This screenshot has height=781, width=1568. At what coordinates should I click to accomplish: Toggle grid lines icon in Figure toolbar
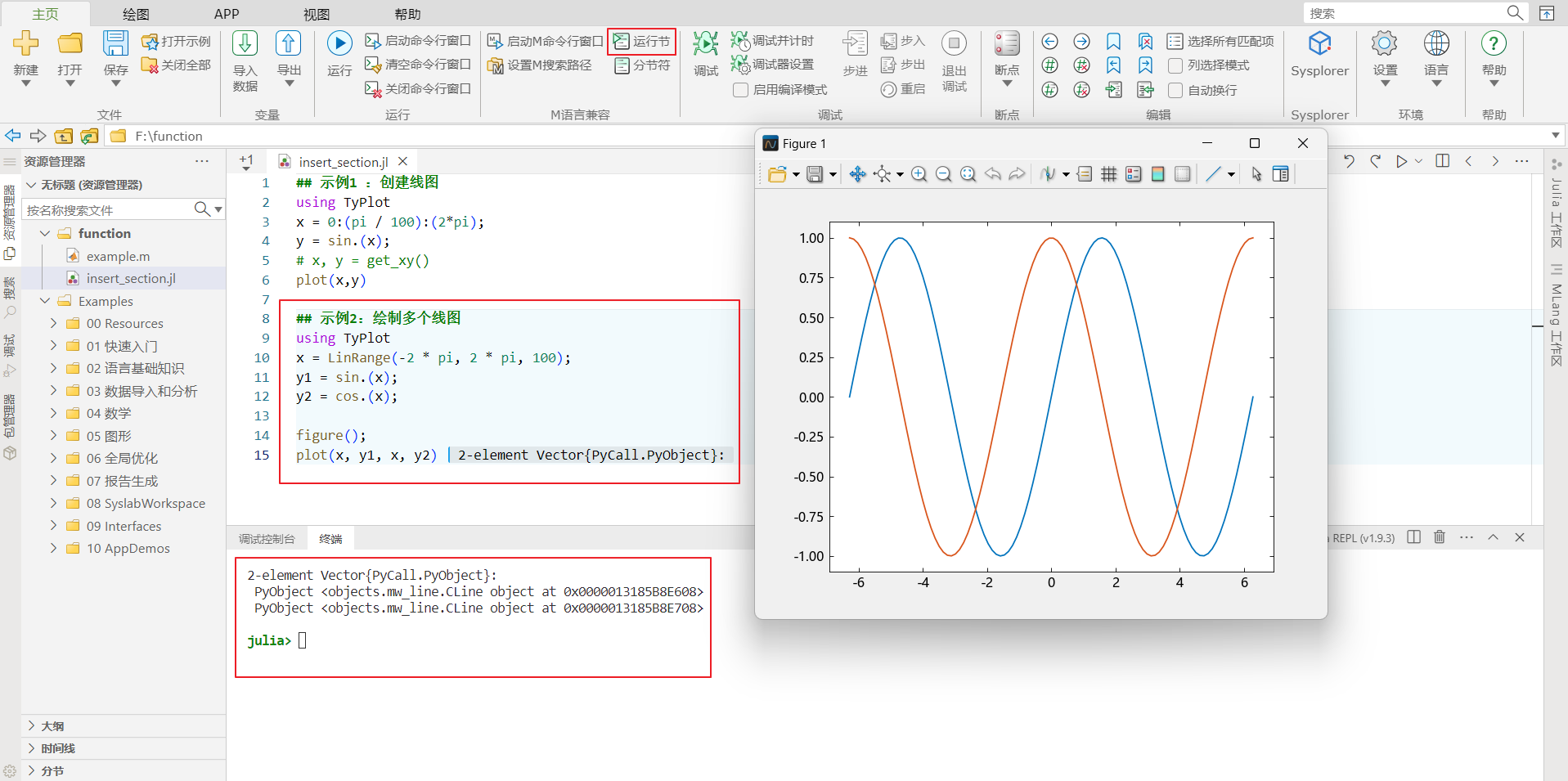(1108, 174)
